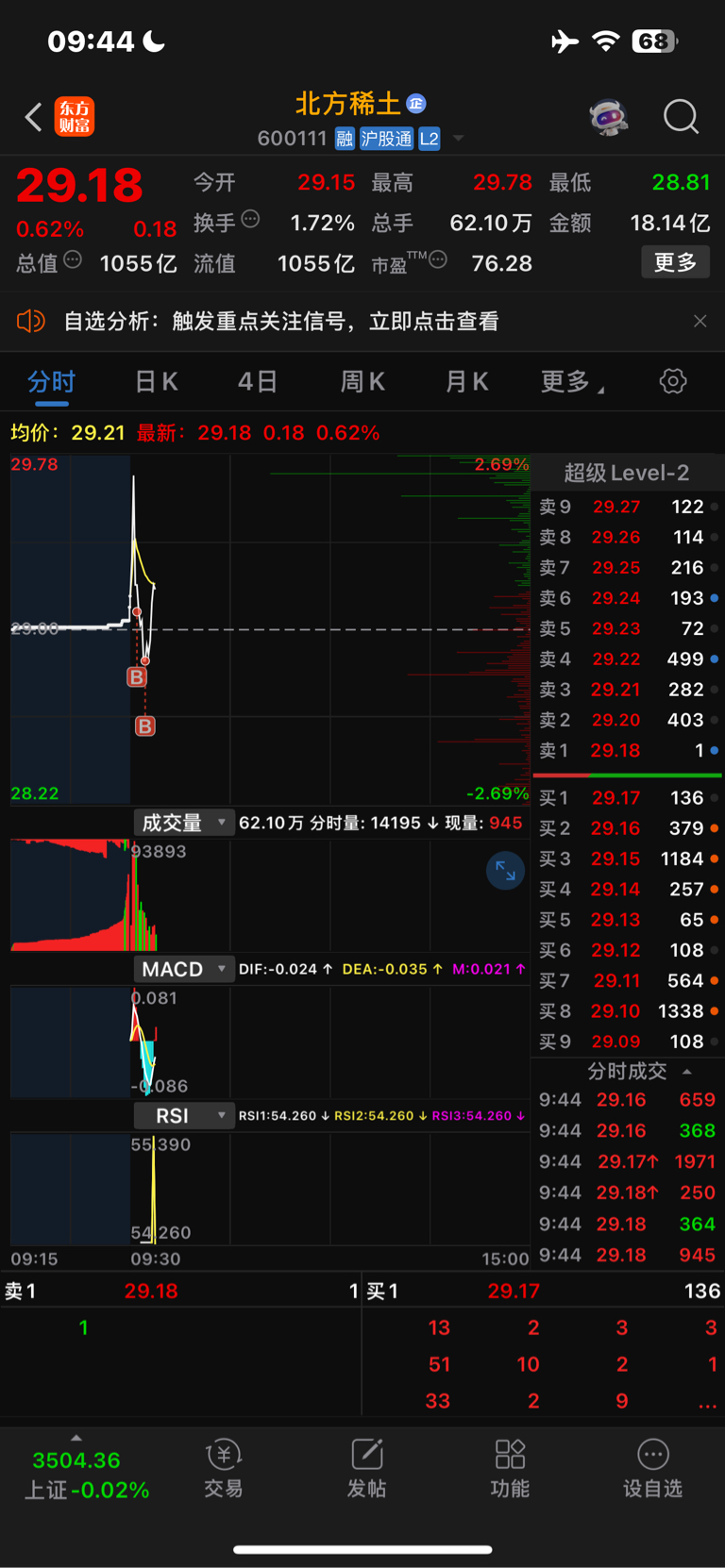Collapse the 分时成交 section arrow

point(687,1072)
